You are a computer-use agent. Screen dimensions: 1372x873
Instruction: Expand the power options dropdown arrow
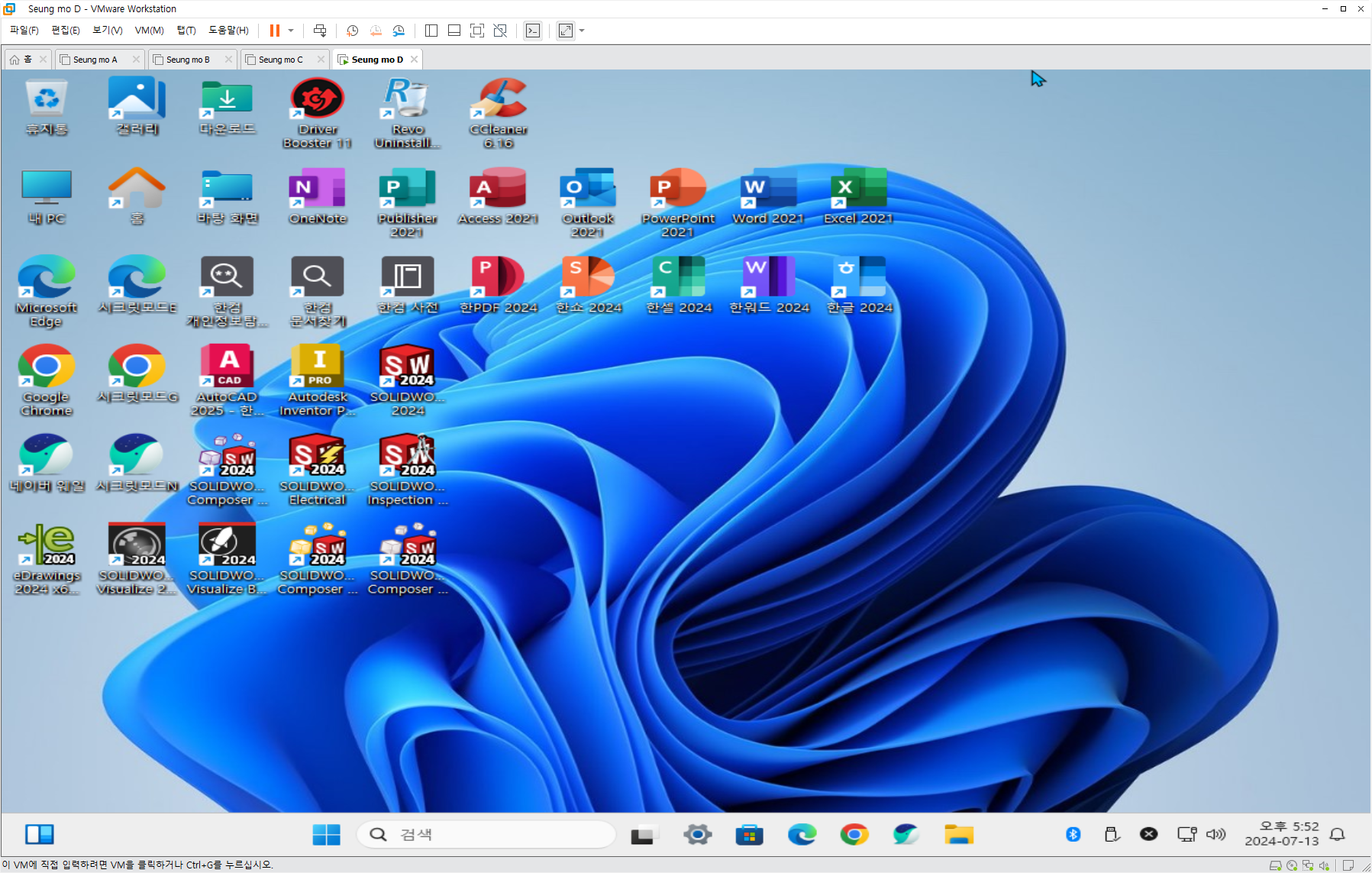pos(291,31)
